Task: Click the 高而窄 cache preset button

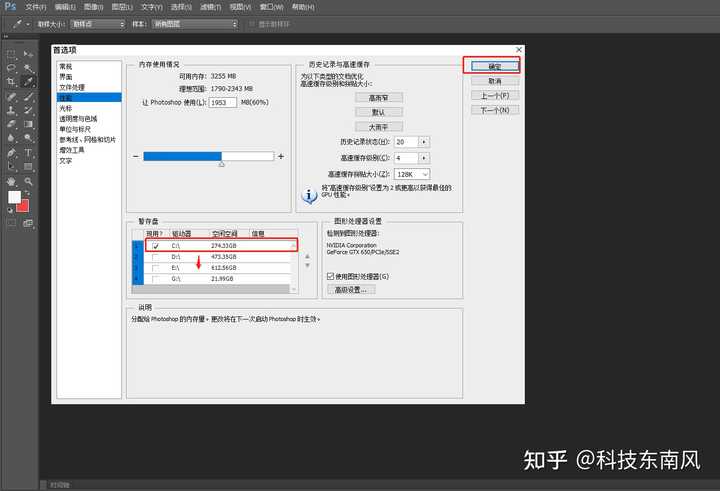Action: tap(379, 98)
